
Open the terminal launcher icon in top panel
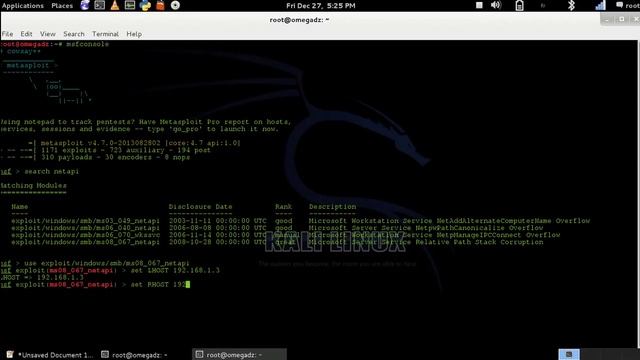pyautogui.click(x=100, y=5)
